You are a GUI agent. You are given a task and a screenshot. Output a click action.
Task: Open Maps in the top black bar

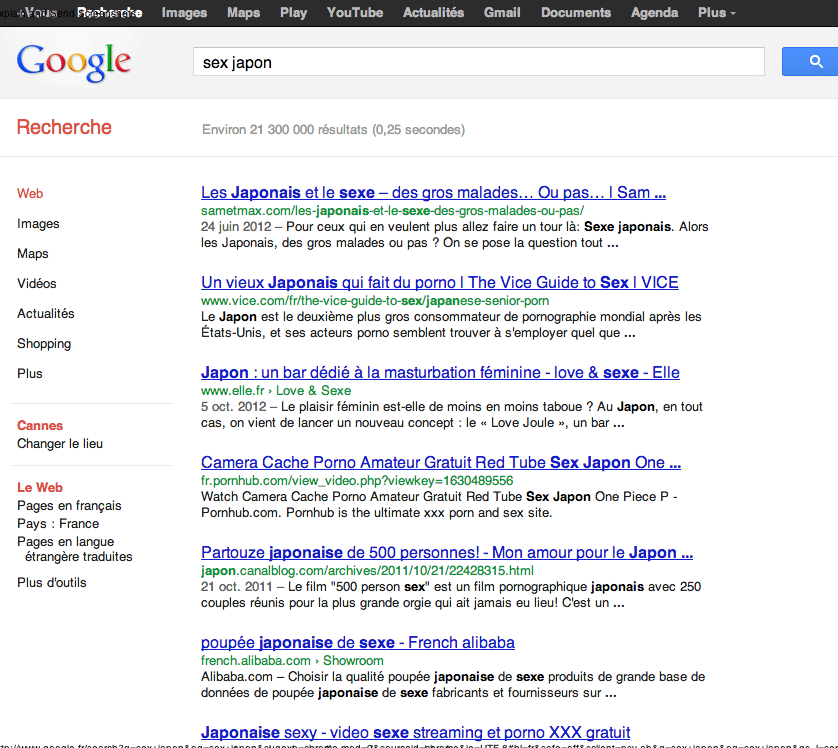243,12
